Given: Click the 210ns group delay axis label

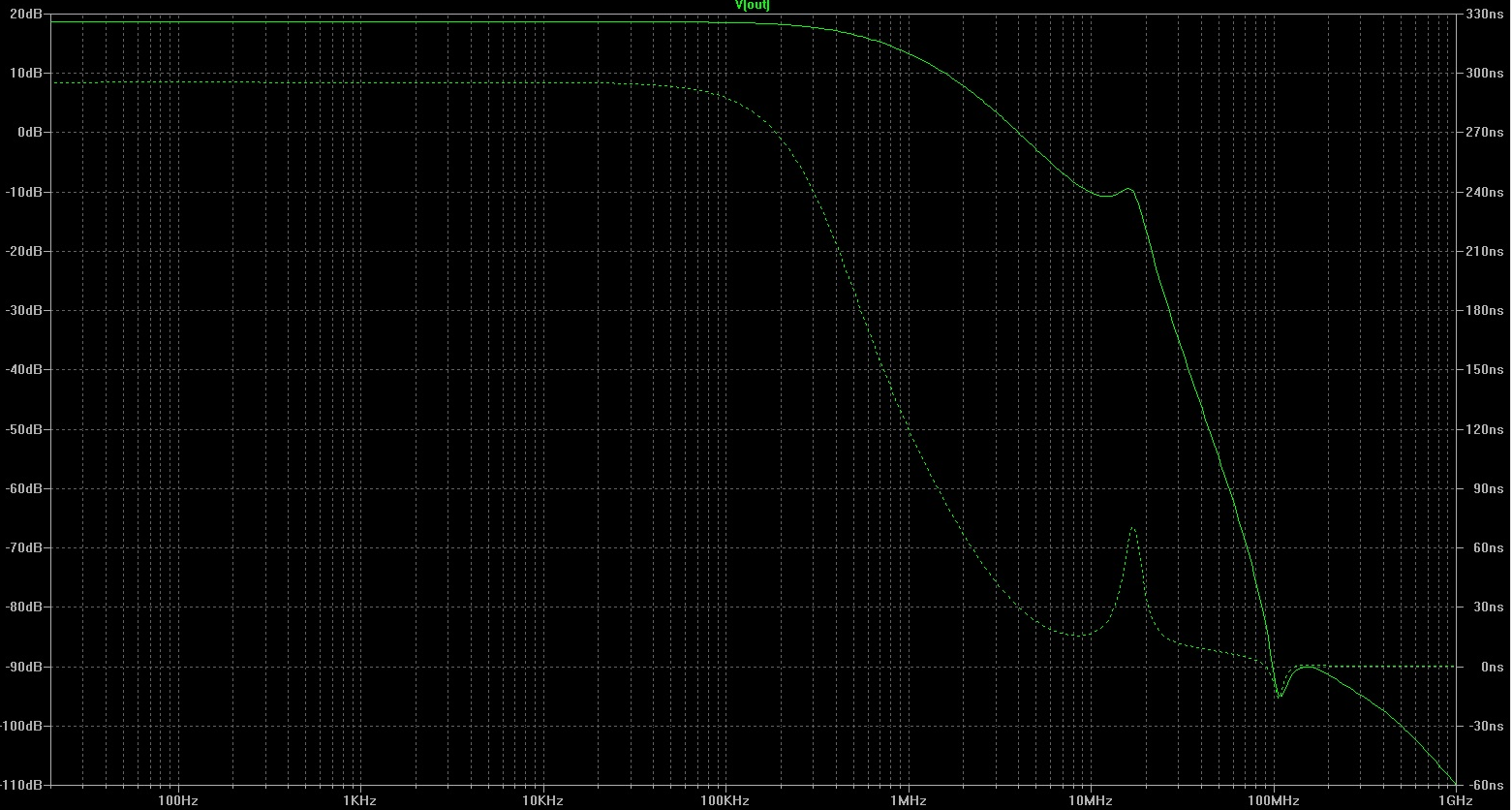Looking at the screenshot, I should [1485, 251].
